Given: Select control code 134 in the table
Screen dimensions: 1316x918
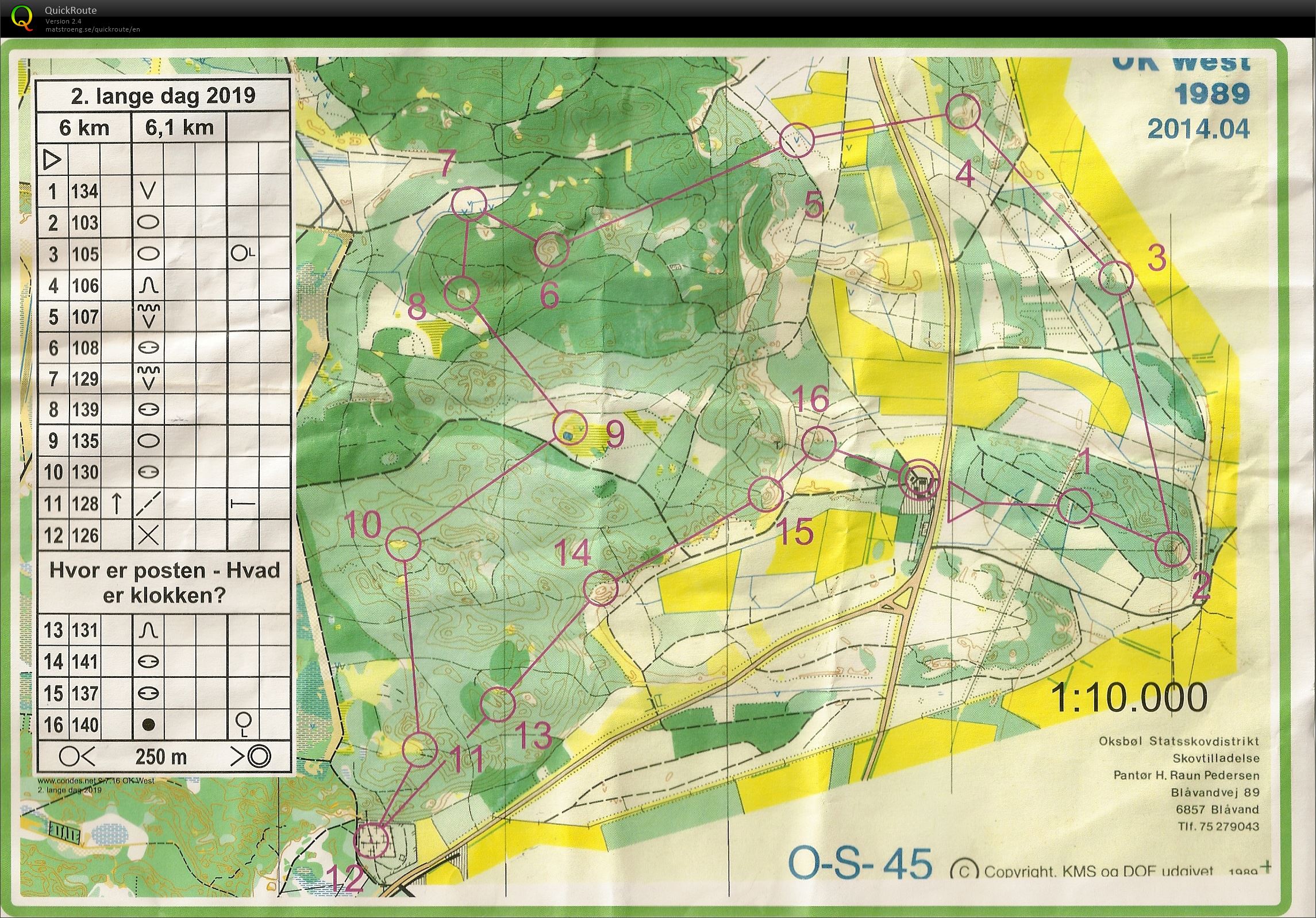Looking at the screenshot, I should click(85, 191).
